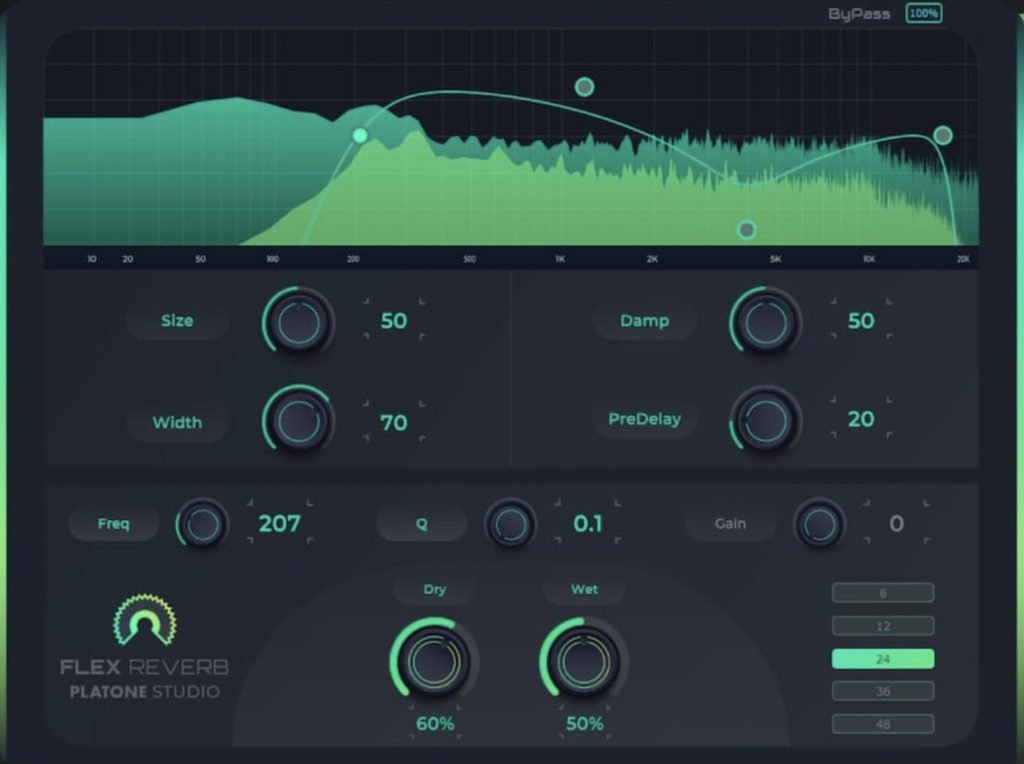Viewport: 1024px width, 764px height.
Task: Click the Dry level knob
Action: [434, 660]
